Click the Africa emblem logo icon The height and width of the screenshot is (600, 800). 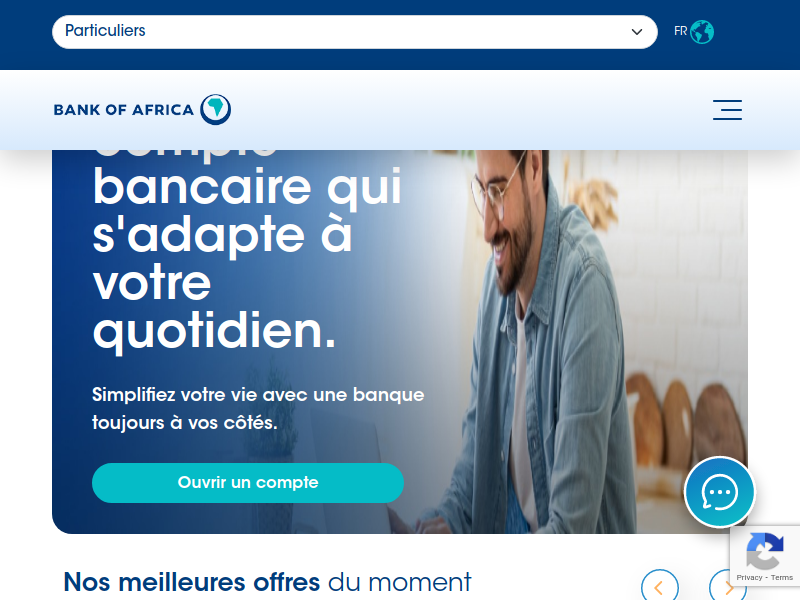click(215, 109)
